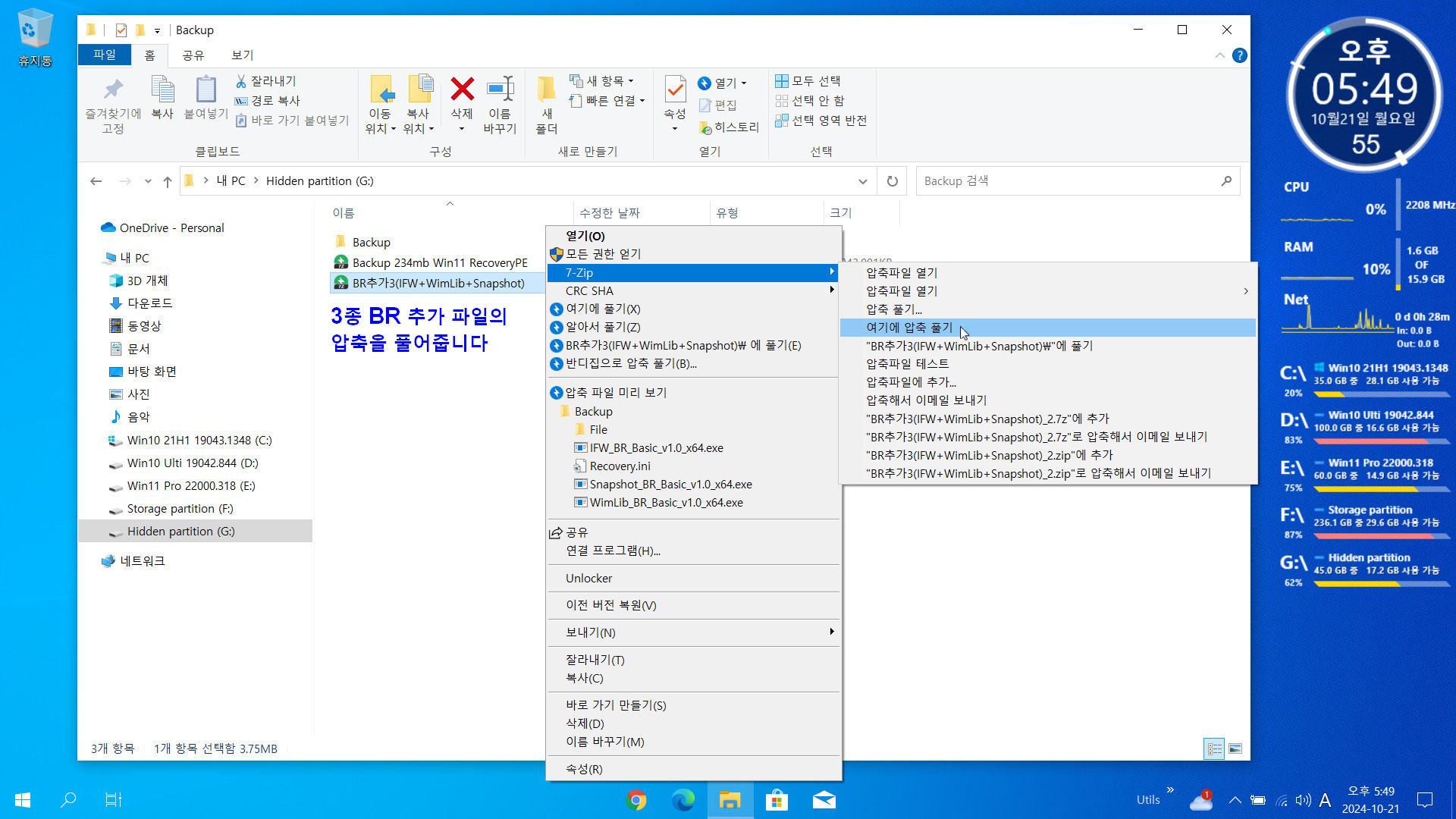Click Invert selection (선택 영역 반전)
This screenshot has height=819, width=1456.
tap(821, 121)
